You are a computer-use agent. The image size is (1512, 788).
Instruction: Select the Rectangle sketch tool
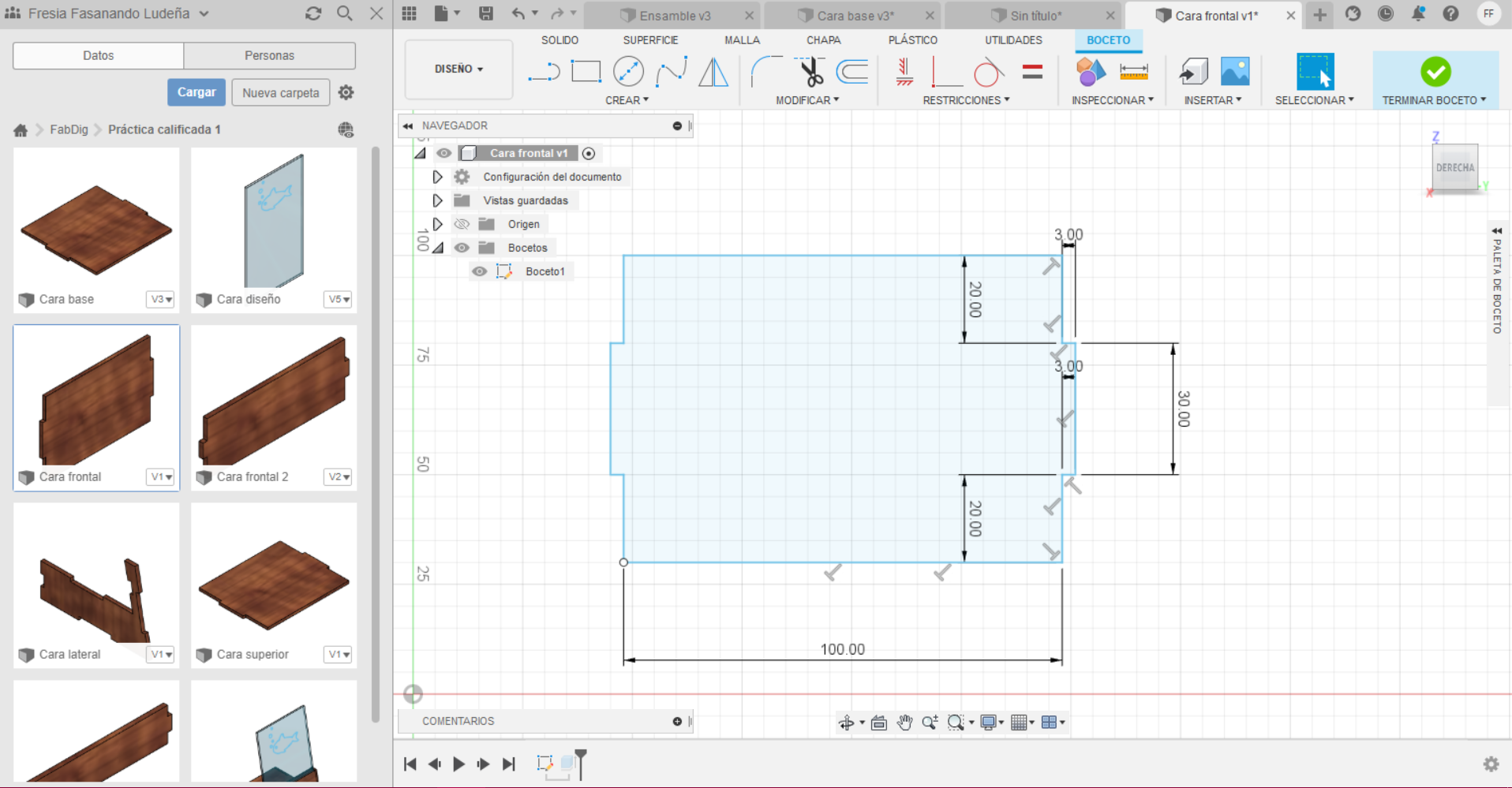586,72
